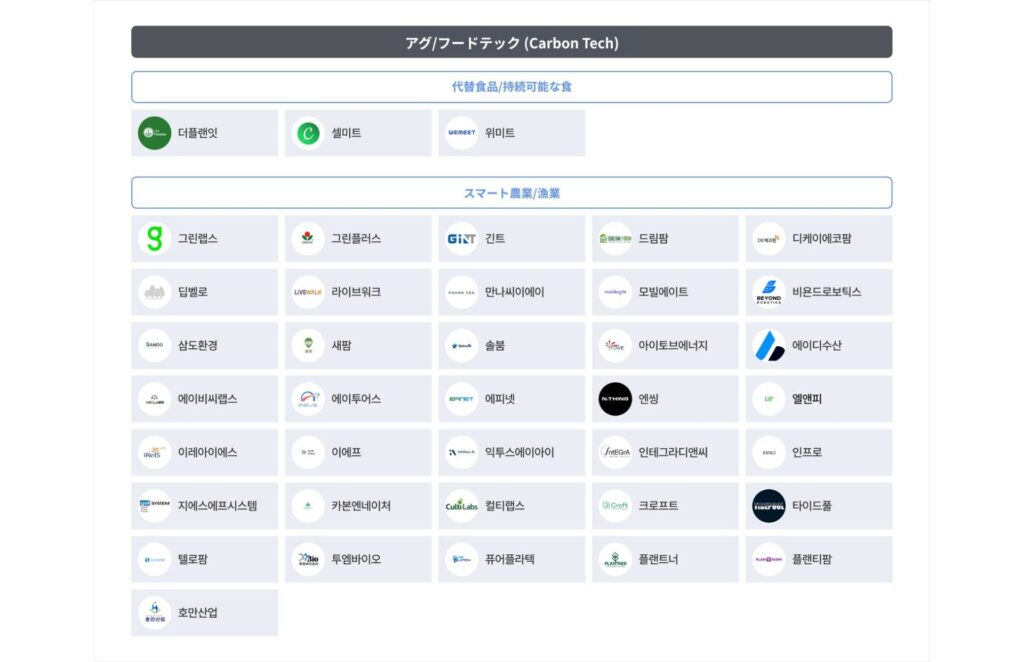Click the 컬티랩스 CultiLabs logo

pos(462,506)
